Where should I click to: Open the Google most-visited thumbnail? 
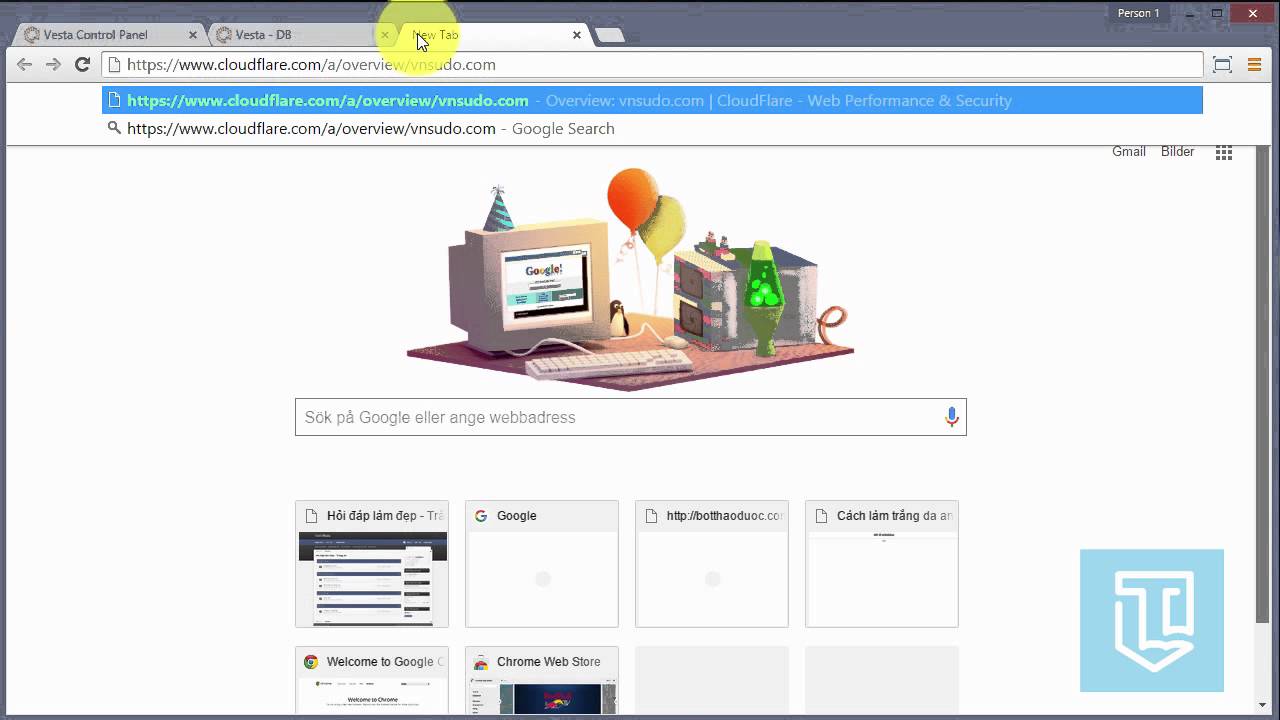pyautogui.click(x=542, y=564)
